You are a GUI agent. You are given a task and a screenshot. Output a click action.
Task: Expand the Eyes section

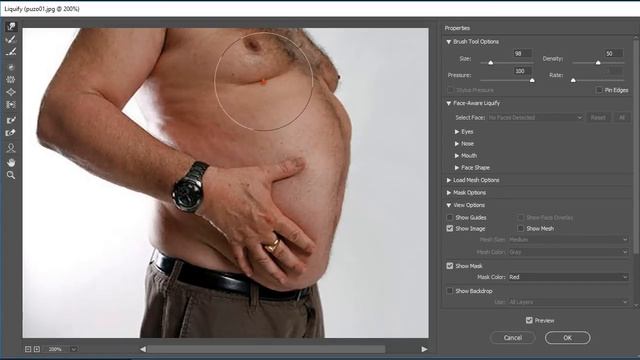(457, 132)
